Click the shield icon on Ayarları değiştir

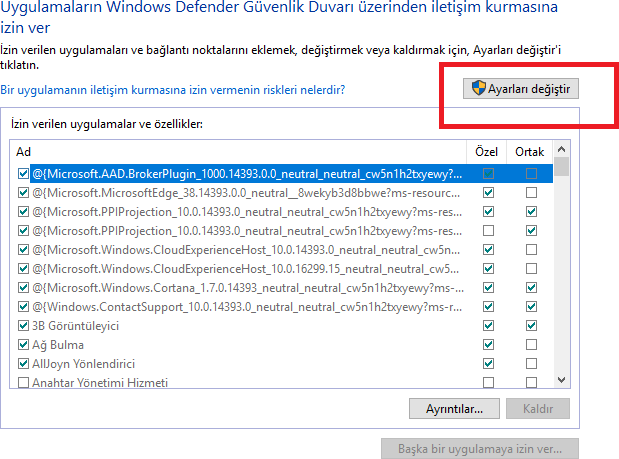pos(478,88)
